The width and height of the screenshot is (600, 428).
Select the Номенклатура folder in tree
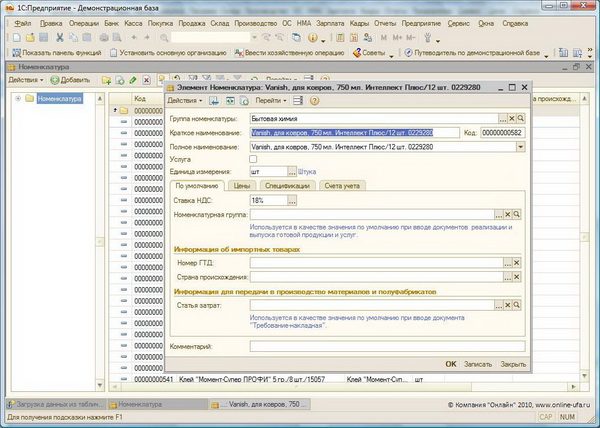59,99
